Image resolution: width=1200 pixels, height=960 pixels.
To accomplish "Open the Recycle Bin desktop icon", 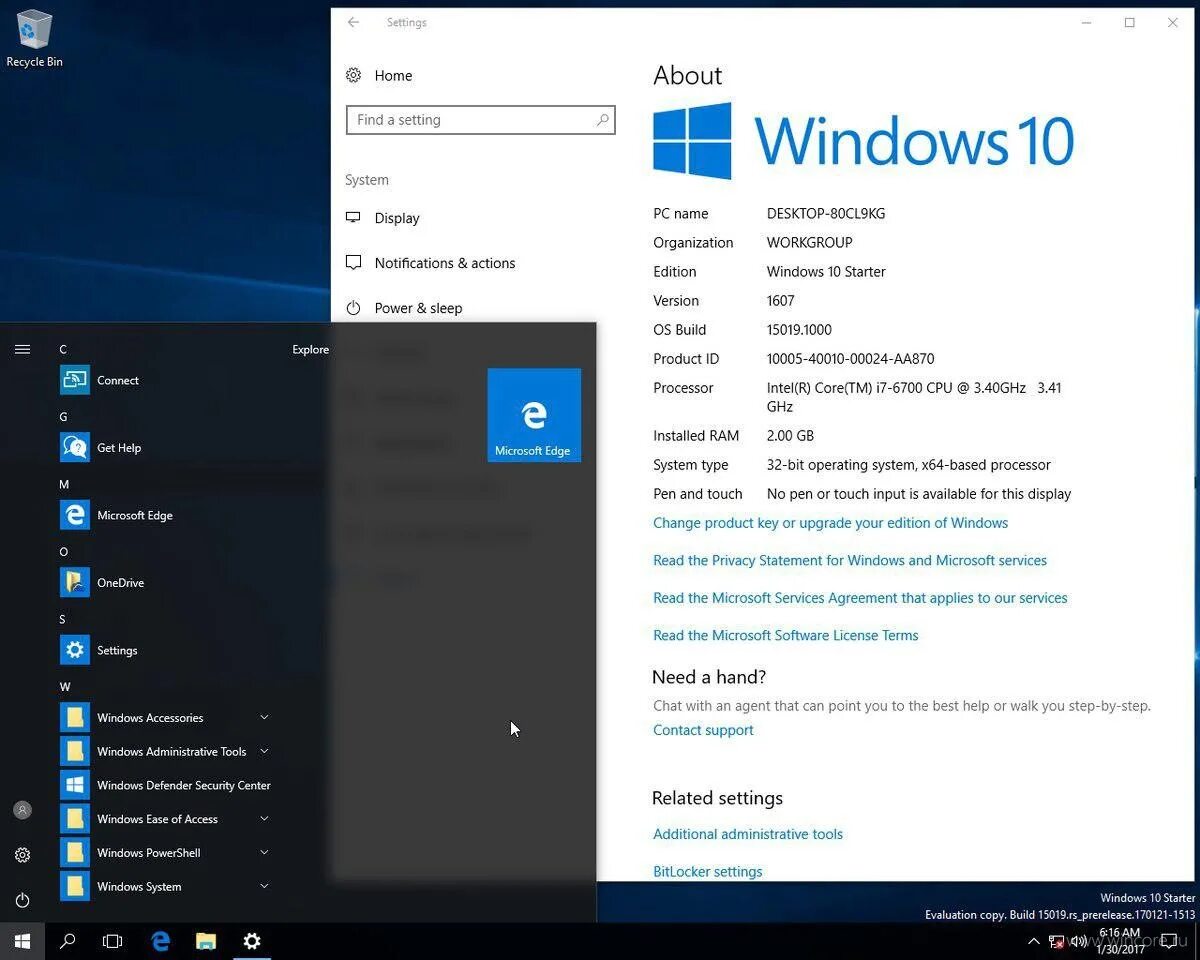I will tap(34, 38).
